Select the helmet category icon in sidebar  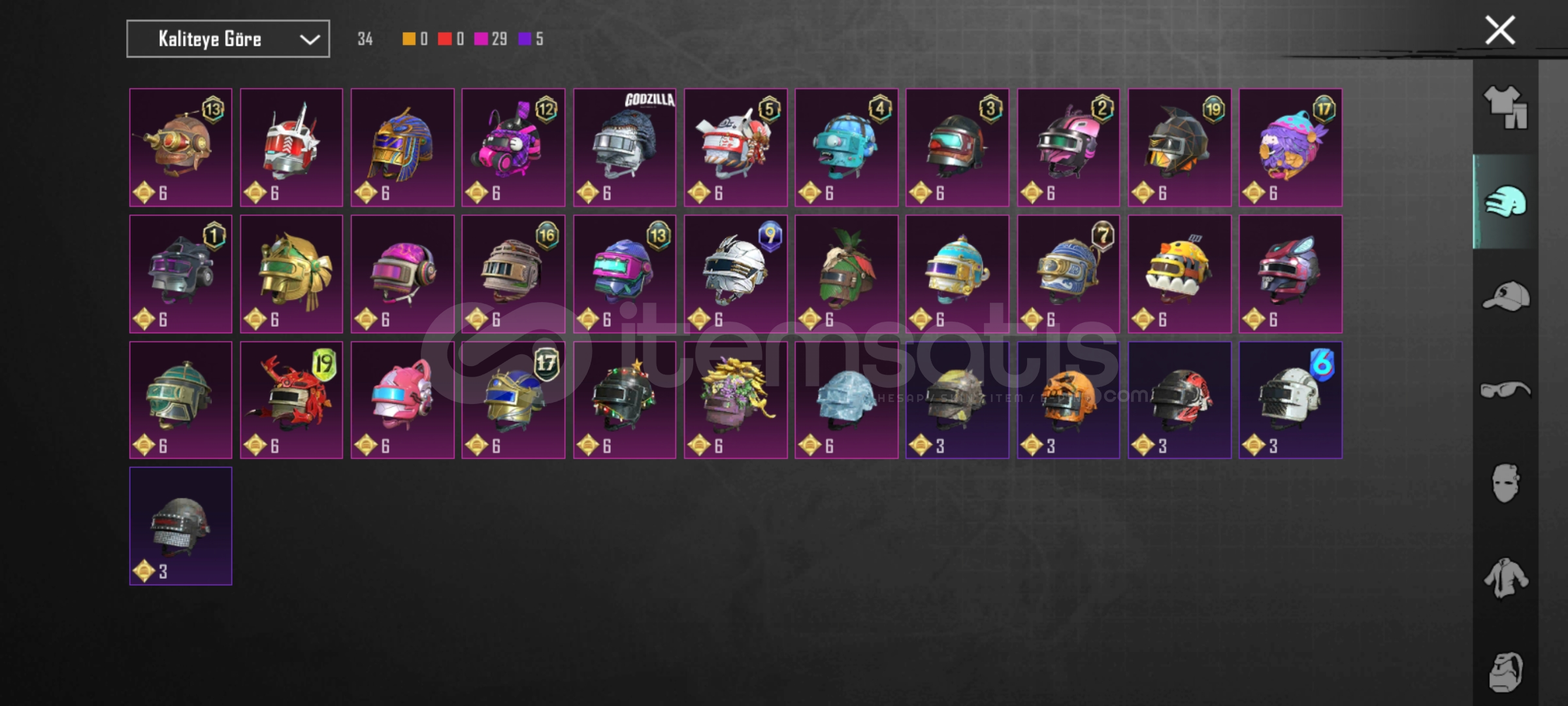click(1505, 201)
